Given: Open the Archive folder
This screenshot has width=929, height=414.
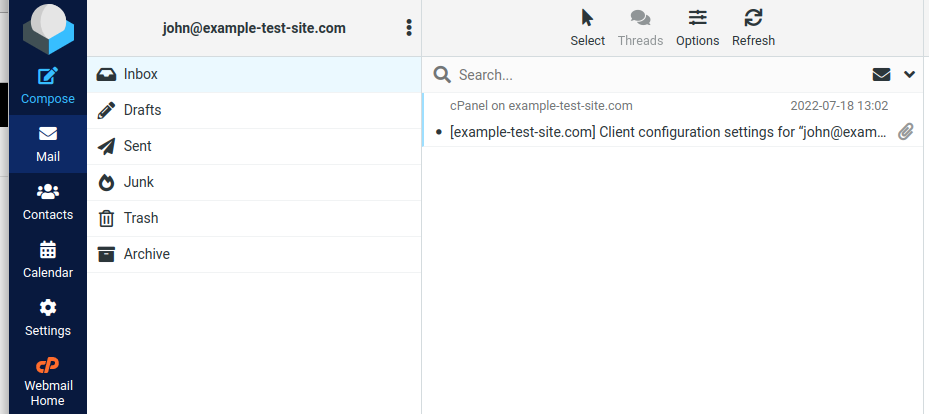Looking at the screenshot, I should pos(146,254).
